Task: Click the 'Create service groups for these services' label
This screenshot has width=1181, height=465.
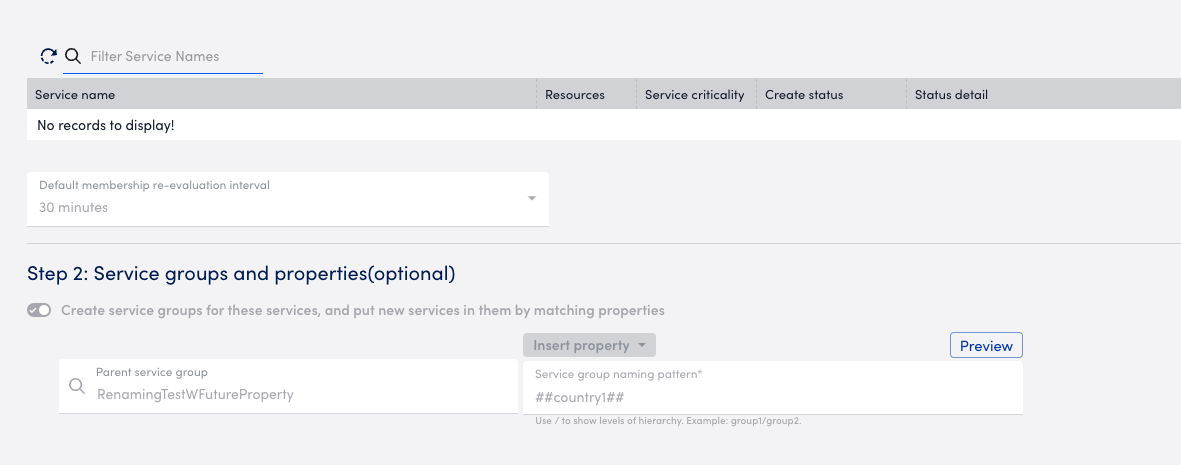Action: (362, 310)
